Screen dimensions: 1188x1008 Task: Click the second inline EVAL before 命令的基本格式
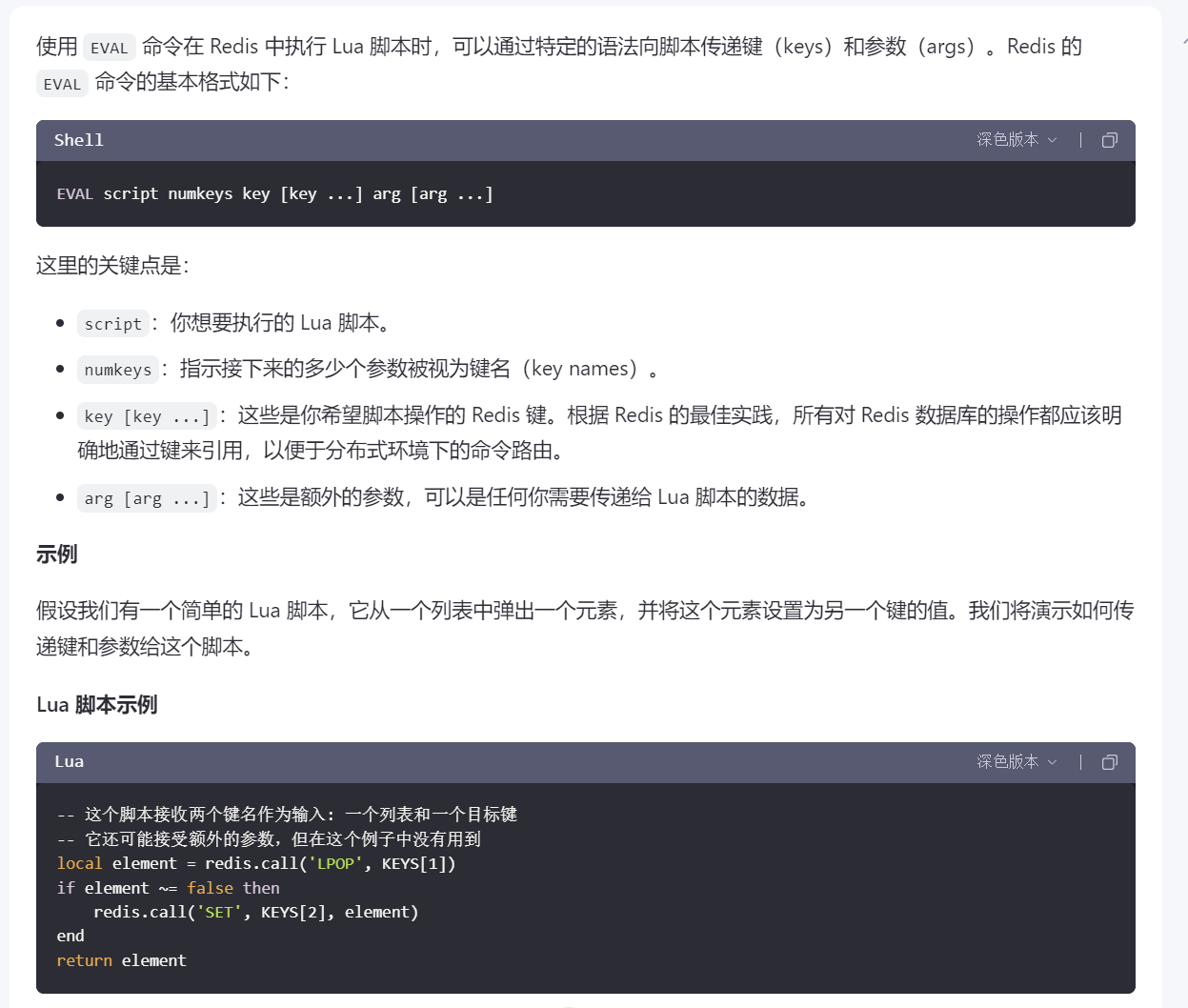click(x=62, y=84)
